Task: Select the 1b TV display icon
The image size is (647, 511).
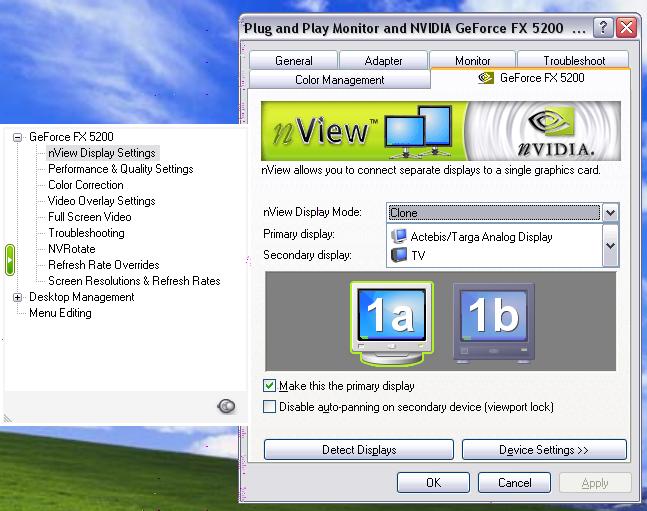Action: 494,322
